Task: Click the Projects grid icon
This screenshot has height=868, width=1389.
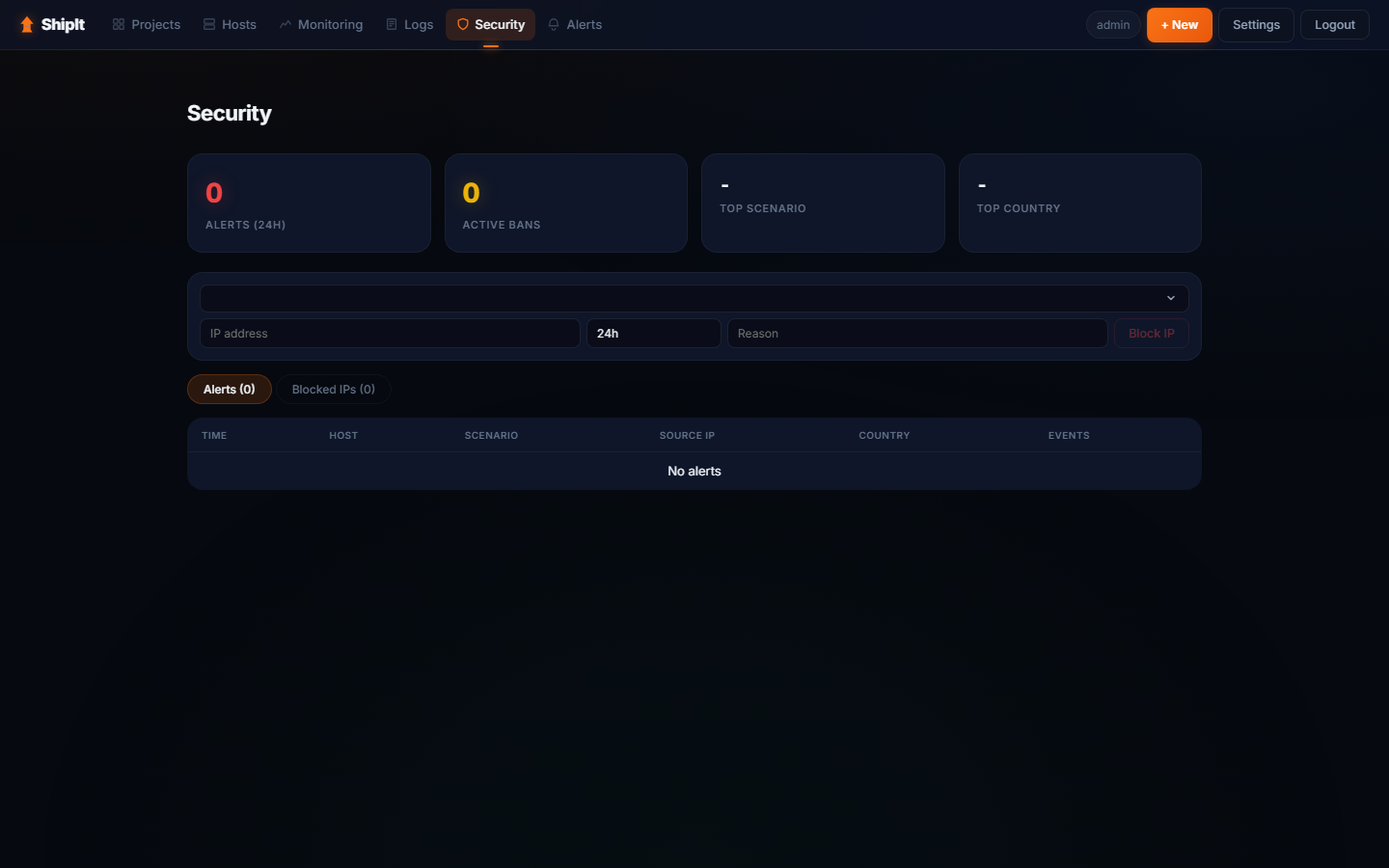Action: coord(119,25)
